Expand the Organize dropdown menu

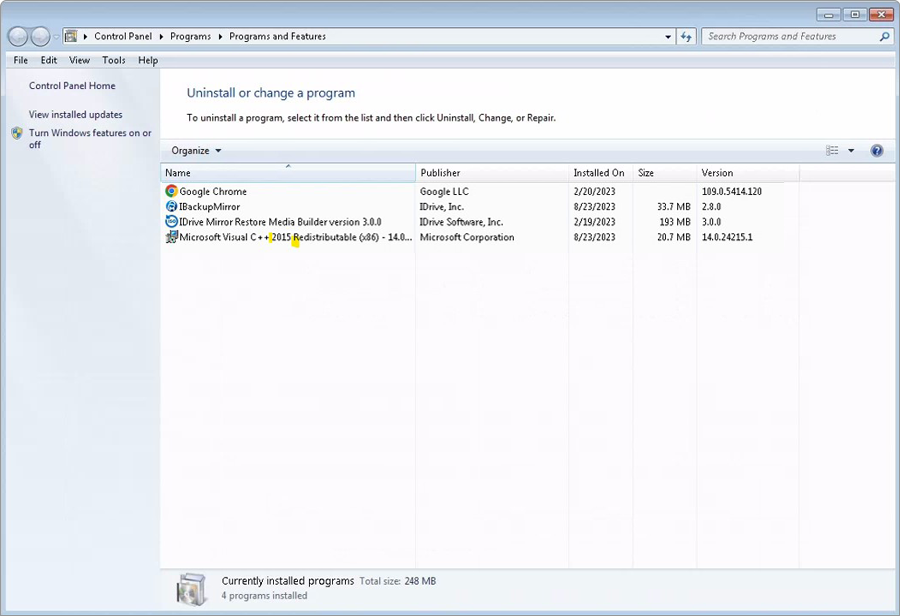click(x=196, y=150)
